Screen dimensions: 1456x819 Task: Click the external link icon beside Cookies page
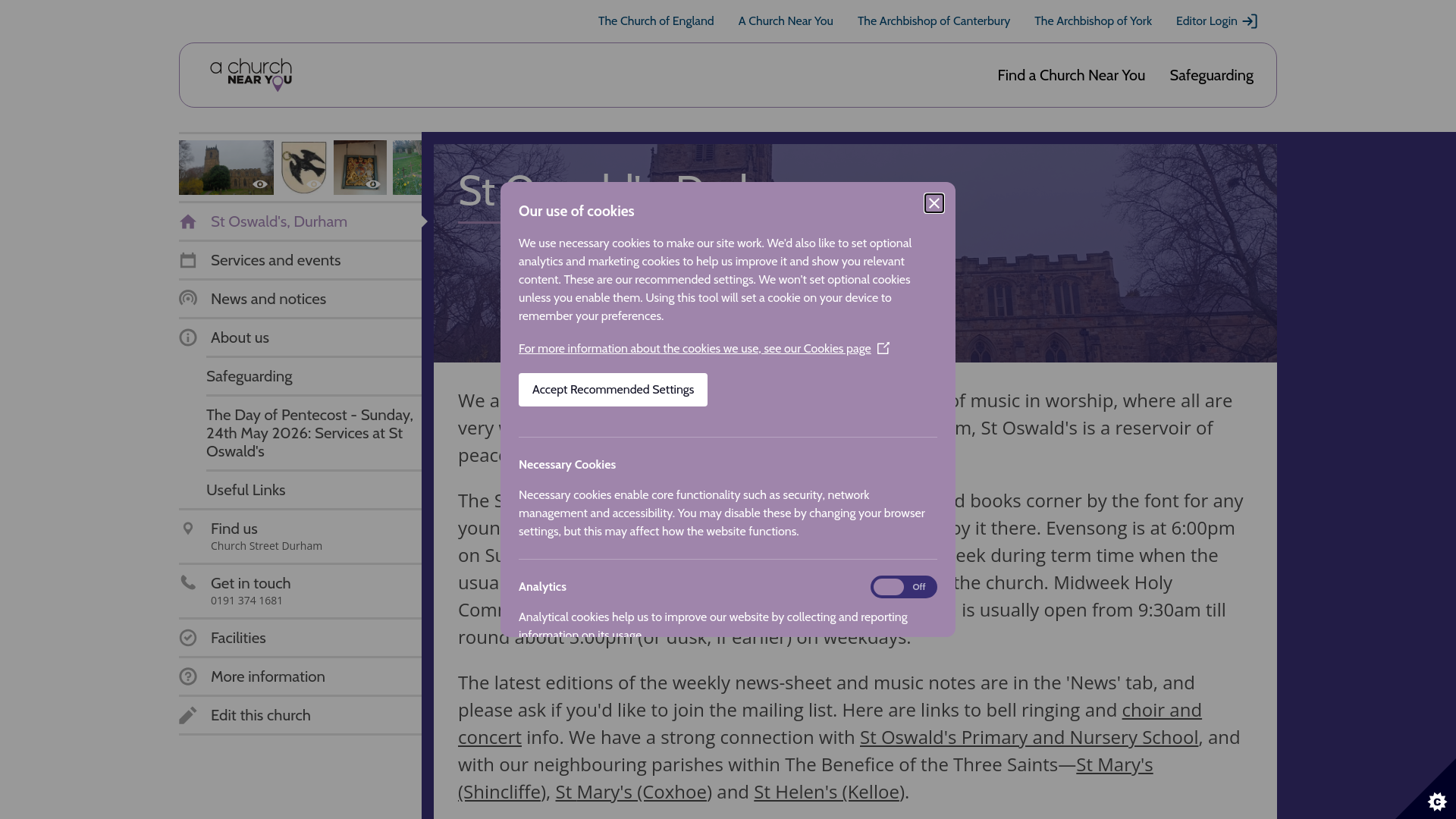(x=883, y=348)
